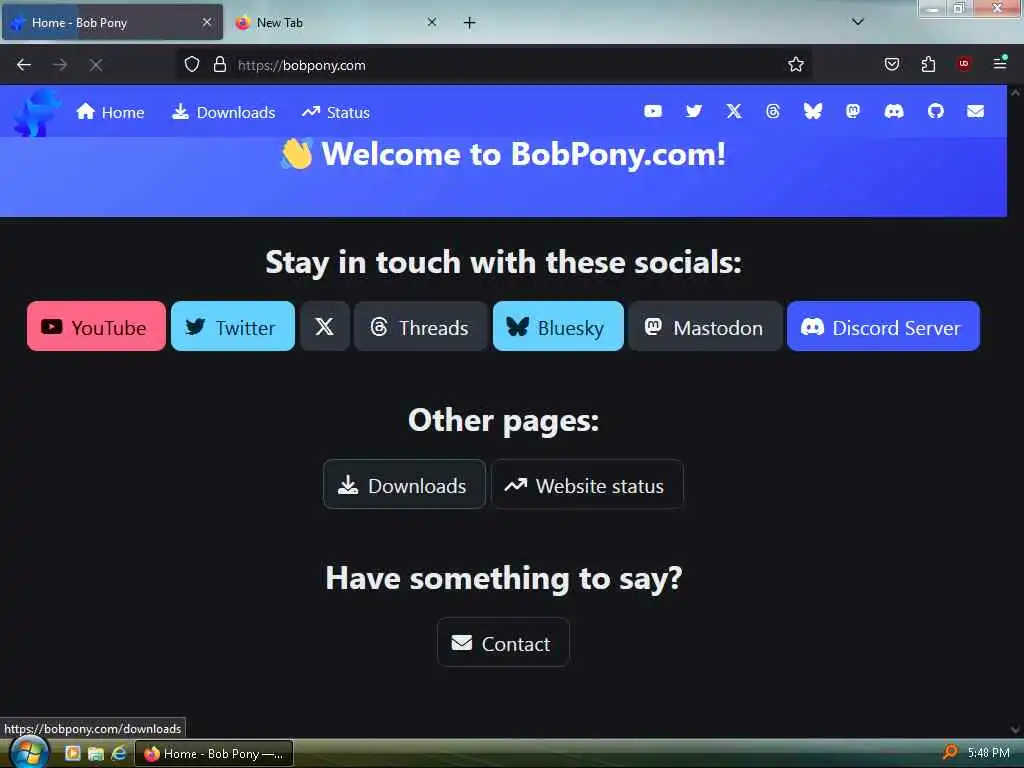Launch Windows Media Player from quick launch

[72, 754]
